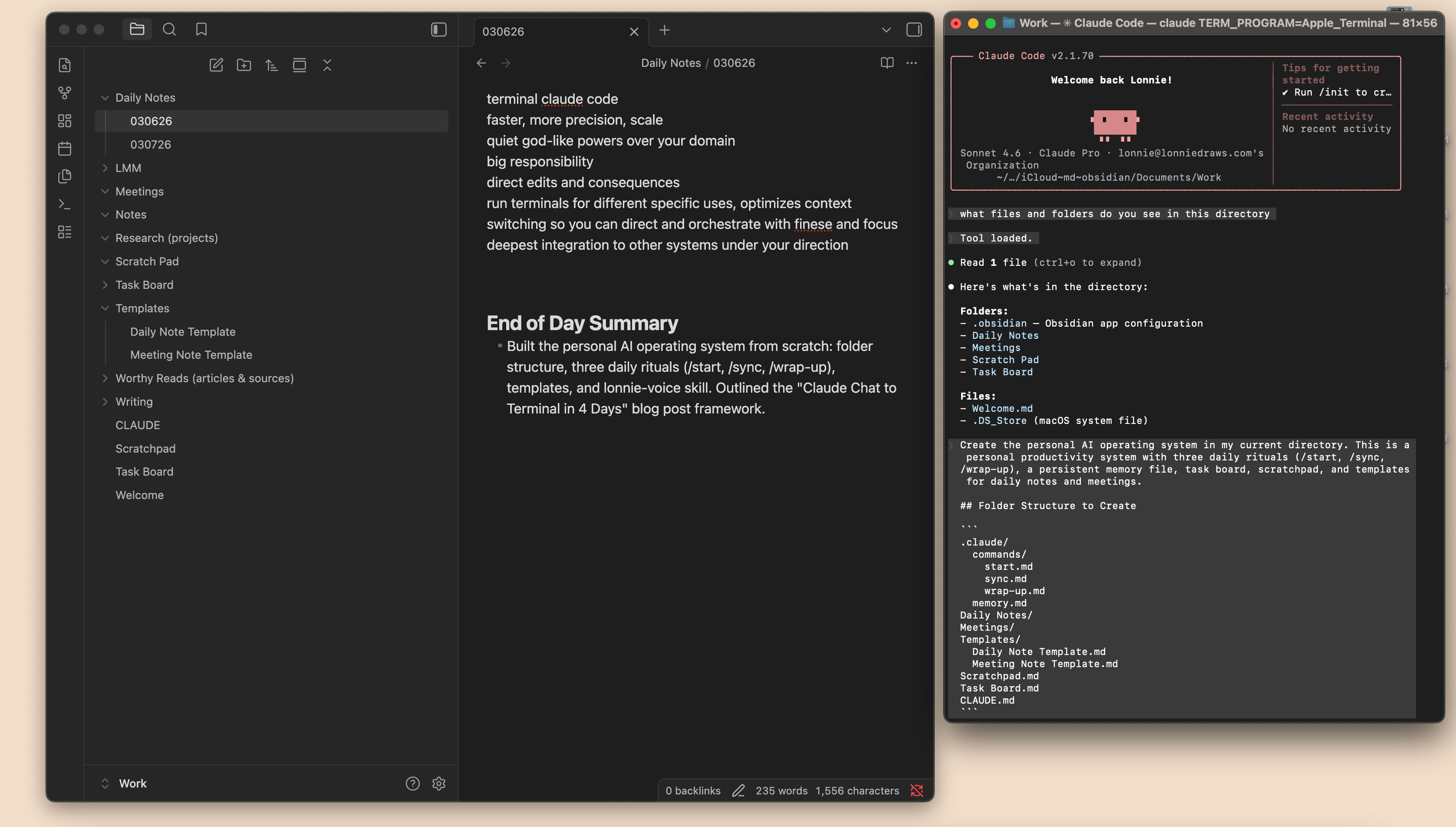The image size is (1456, 827).
Task: Select the 030626 editor tab
Action: pyautogui.click(x=561, y=32)
